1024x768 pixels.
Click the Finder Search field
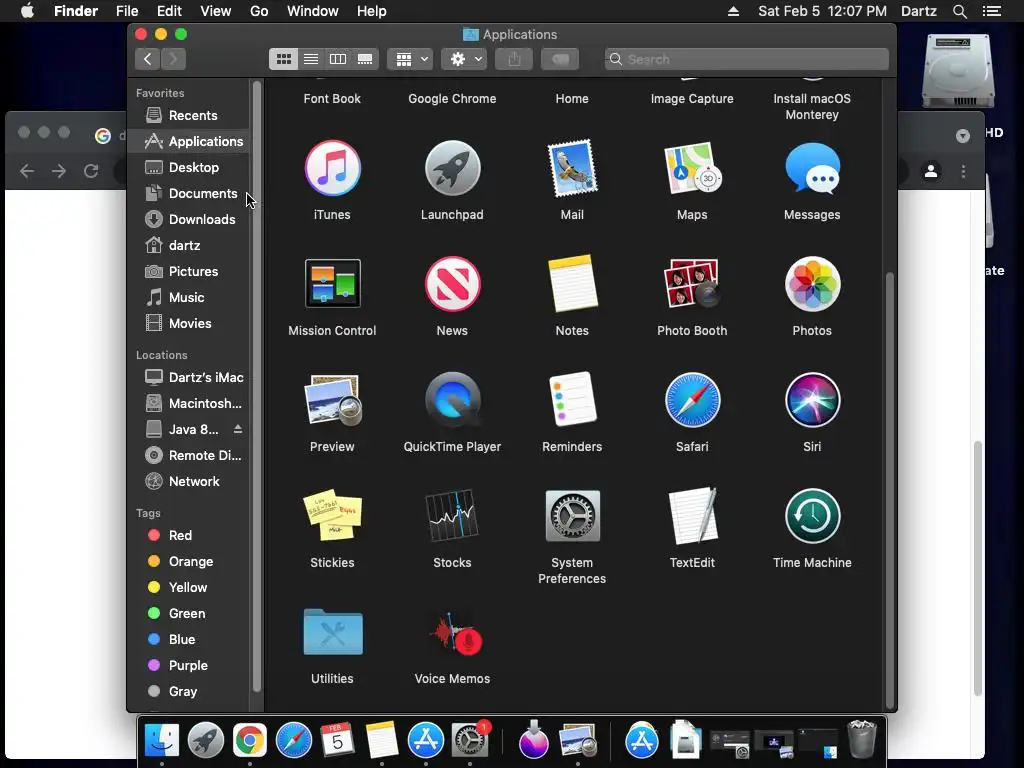click(x=746, y=59)
